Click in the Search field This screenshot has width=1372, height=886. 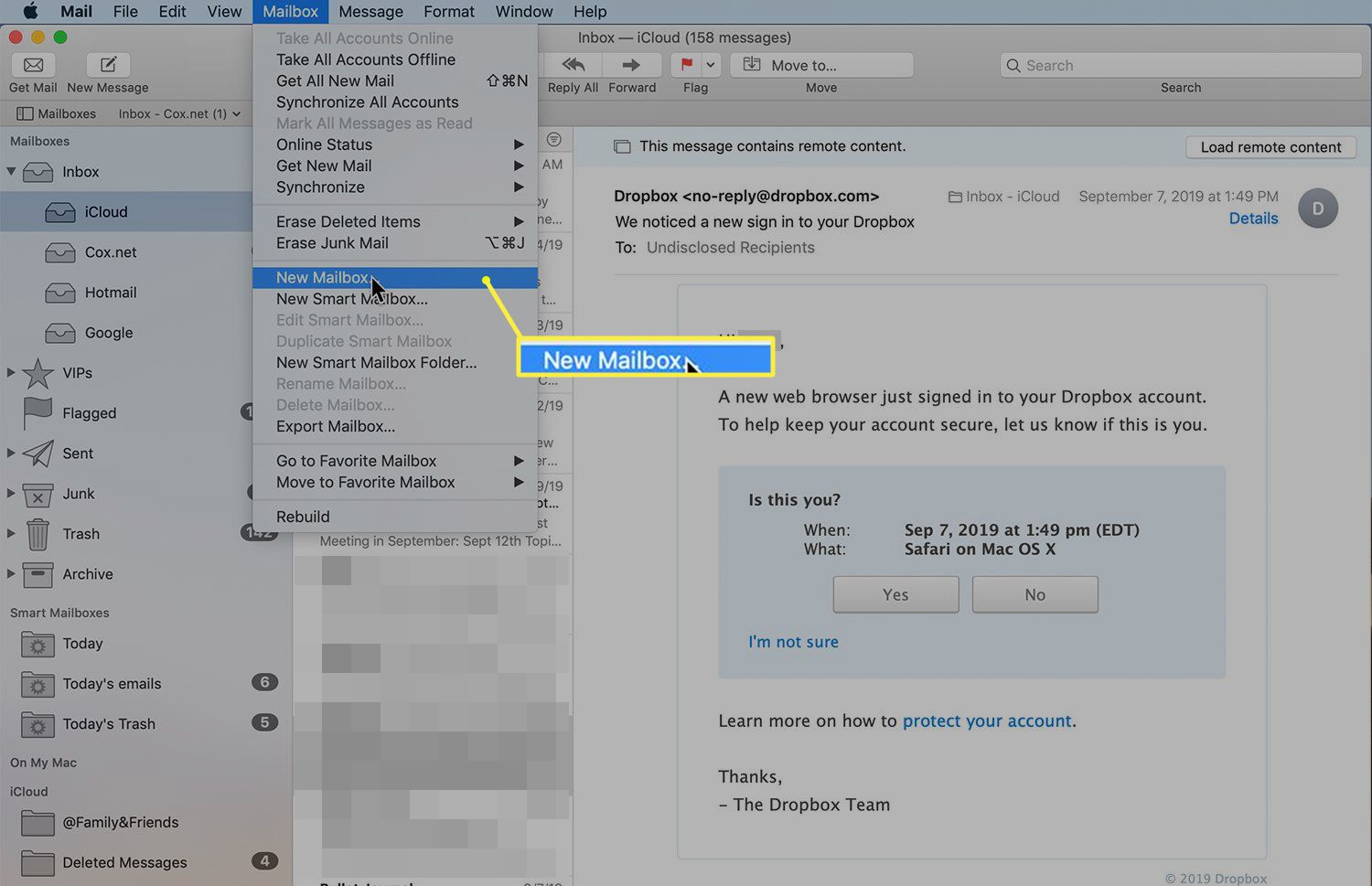click(1181, 65)
